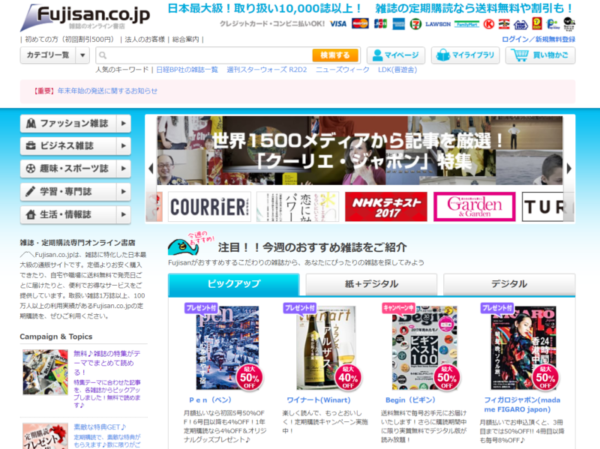
Task: Open the 年末年始の発送に関するお知らせ link
Action: [108, 91]
